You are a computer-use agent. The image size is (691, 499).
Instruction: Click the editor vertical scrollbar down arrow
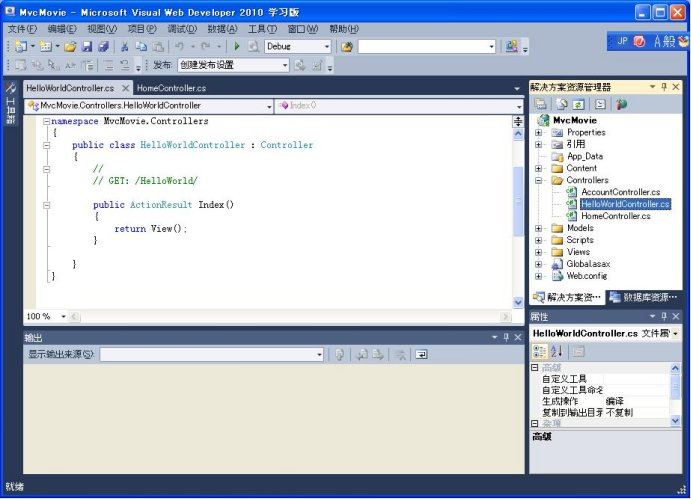click(x=518, y=302)
